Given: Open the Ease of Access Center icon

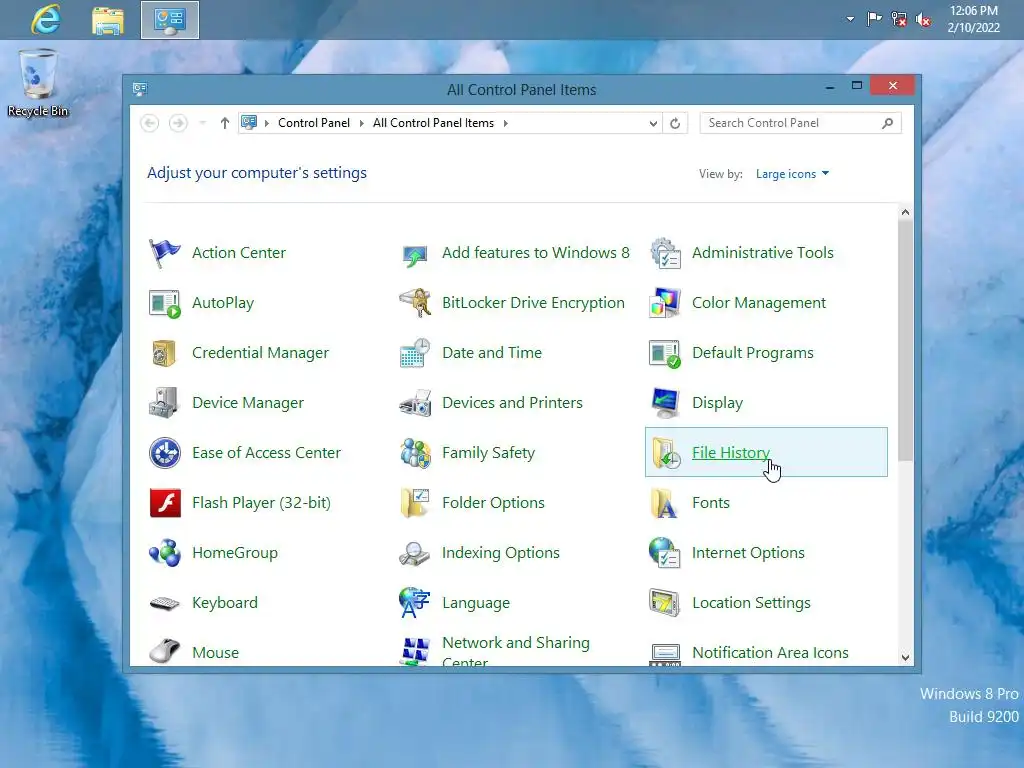Looking at the screenshot, I should 165,453.
